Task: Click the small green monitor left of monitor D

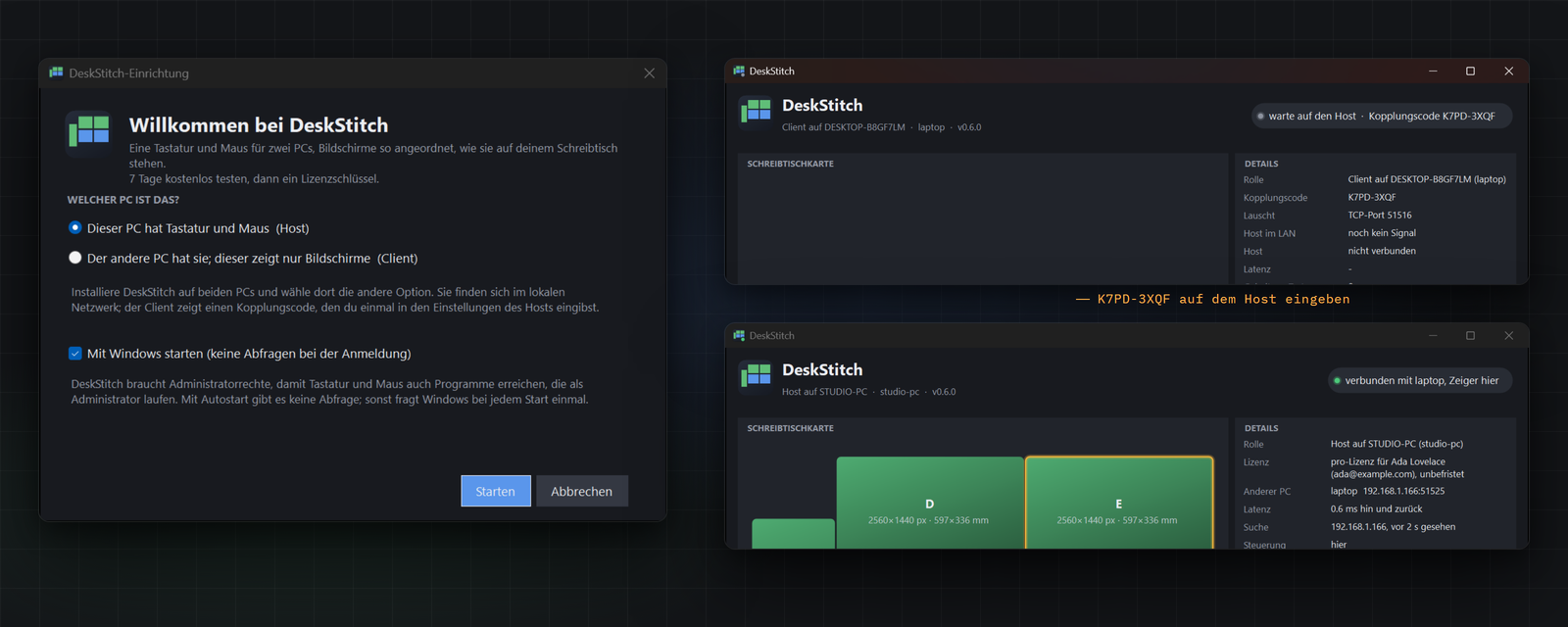Action: pos(793,534)
